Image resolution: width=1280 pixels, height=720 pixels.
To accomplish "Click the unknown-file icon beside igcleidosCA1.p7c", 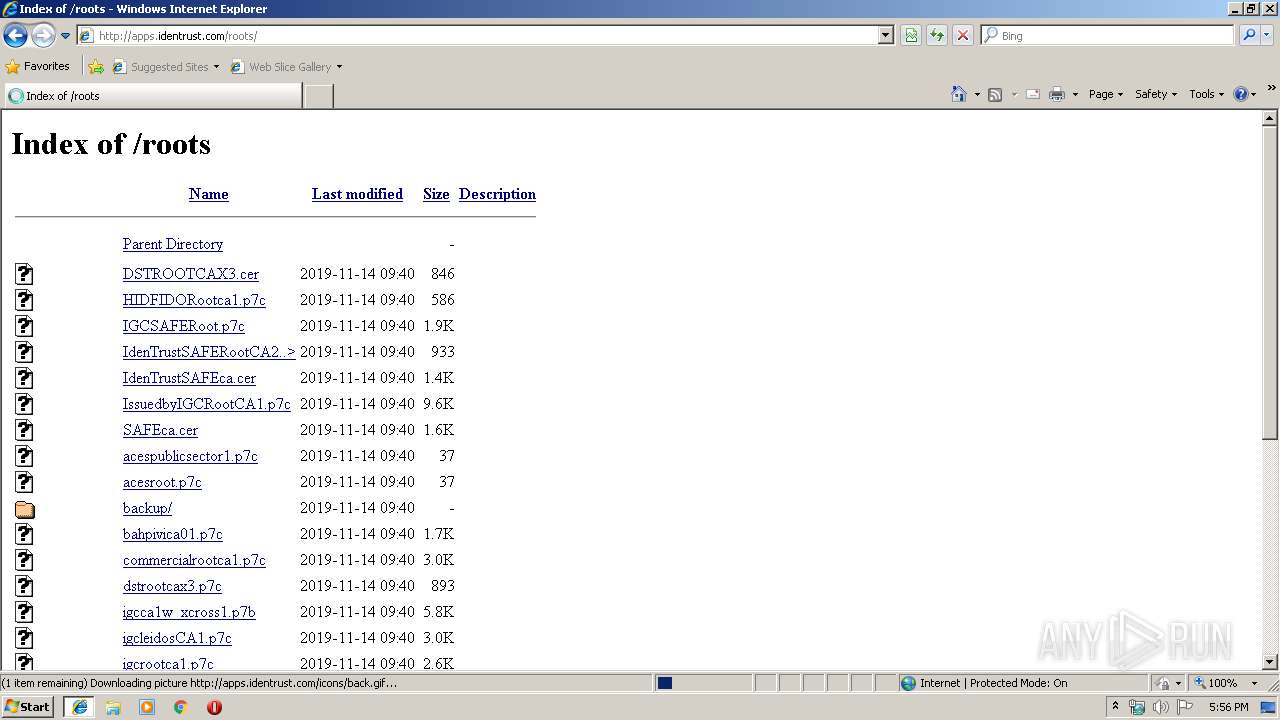I will coord(25,638).
